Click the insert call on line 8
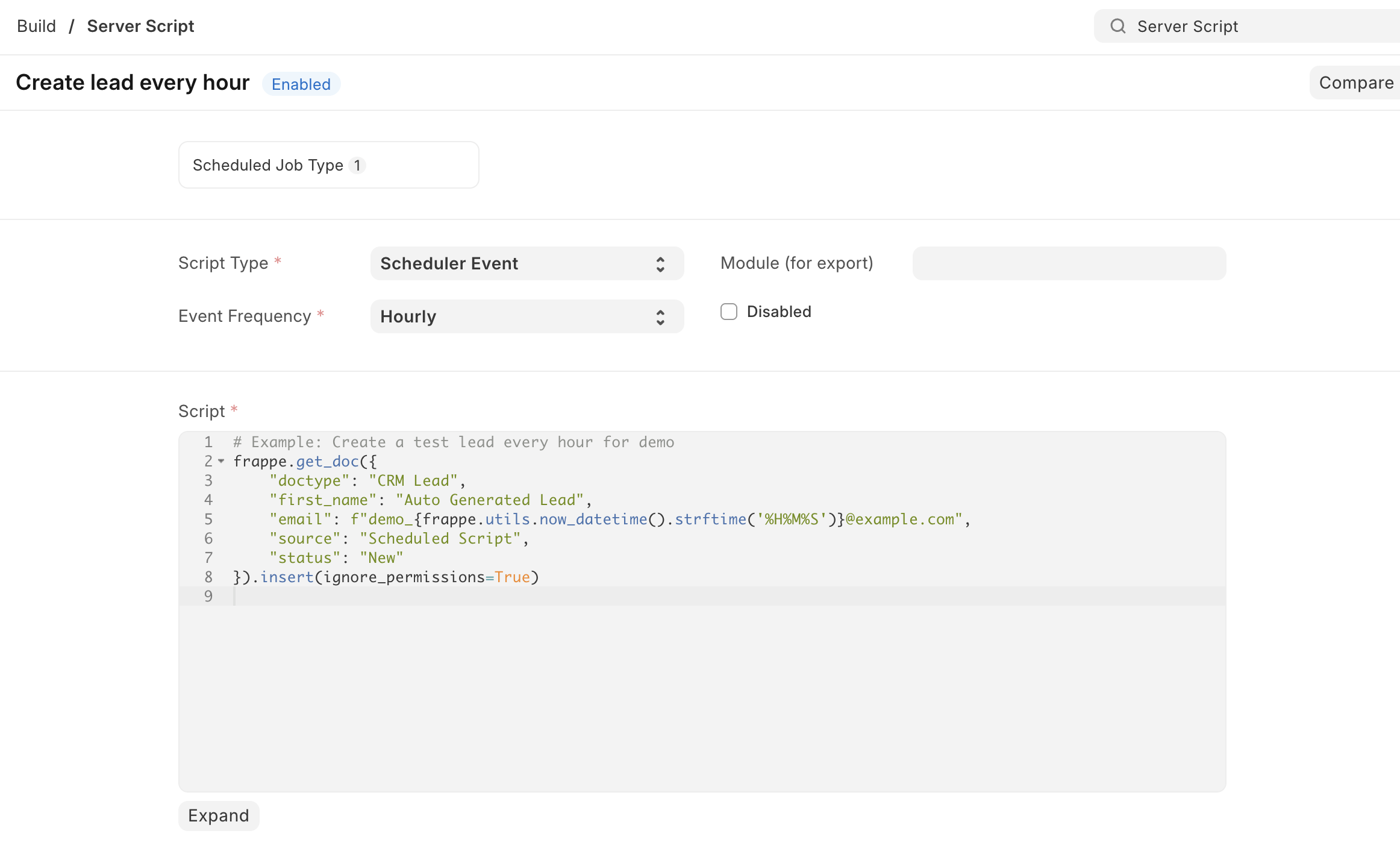Viewport: 1400px width, 857px height. (x=287, y=577)
